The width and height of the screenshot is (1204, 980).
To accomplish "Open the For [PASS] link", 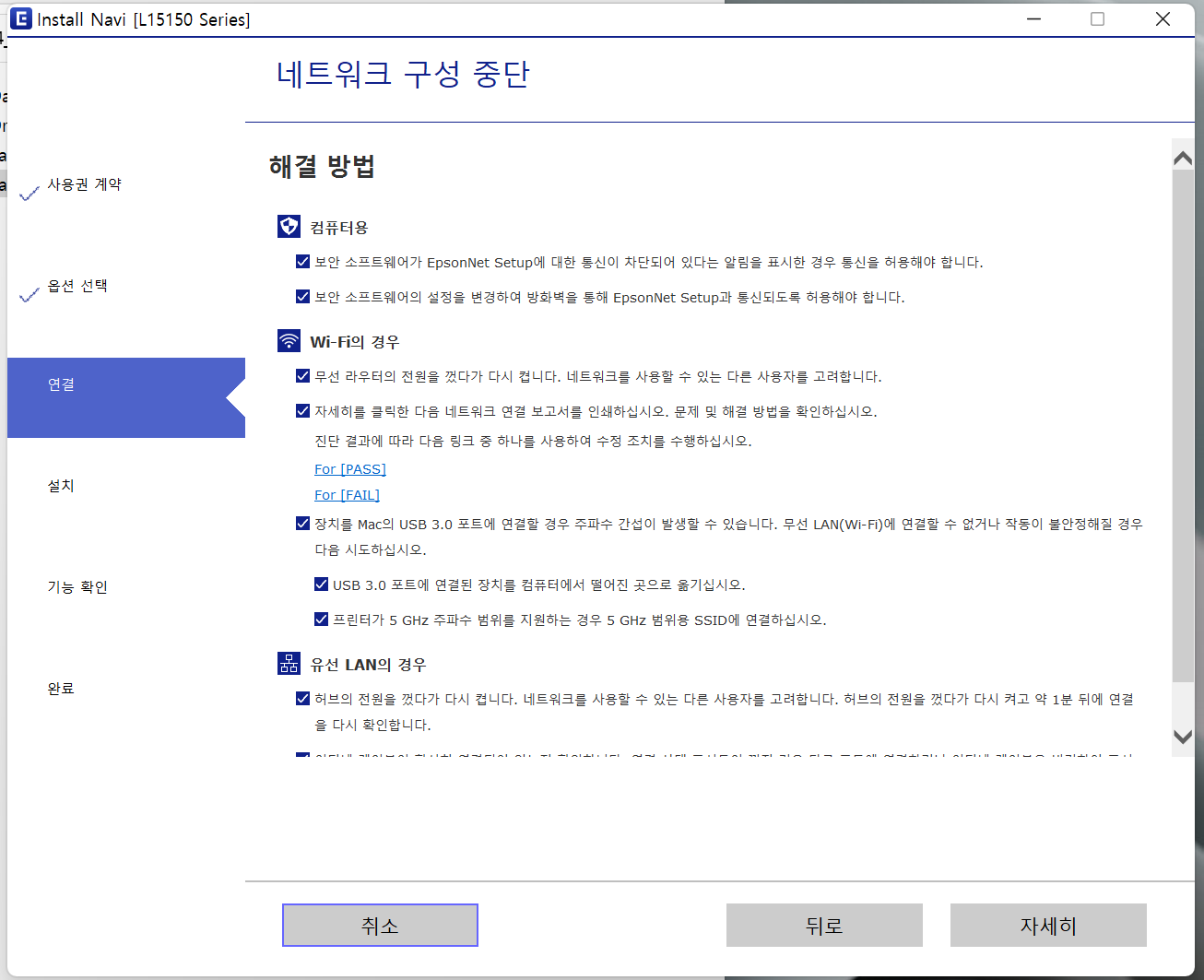I will click(350, 469).
